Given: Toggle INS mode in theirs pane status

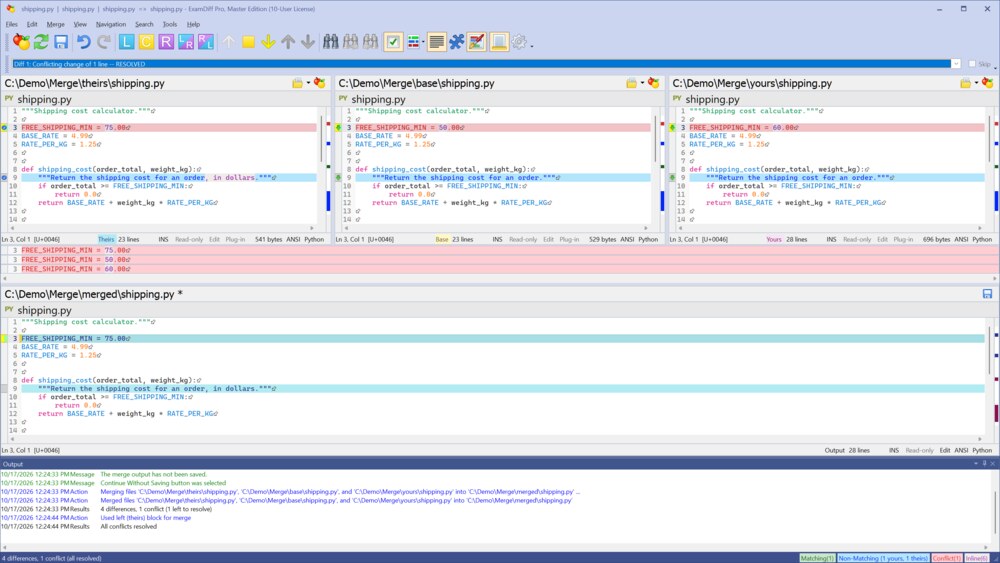Looking at the screenshot, I should (x=163, y=239).
